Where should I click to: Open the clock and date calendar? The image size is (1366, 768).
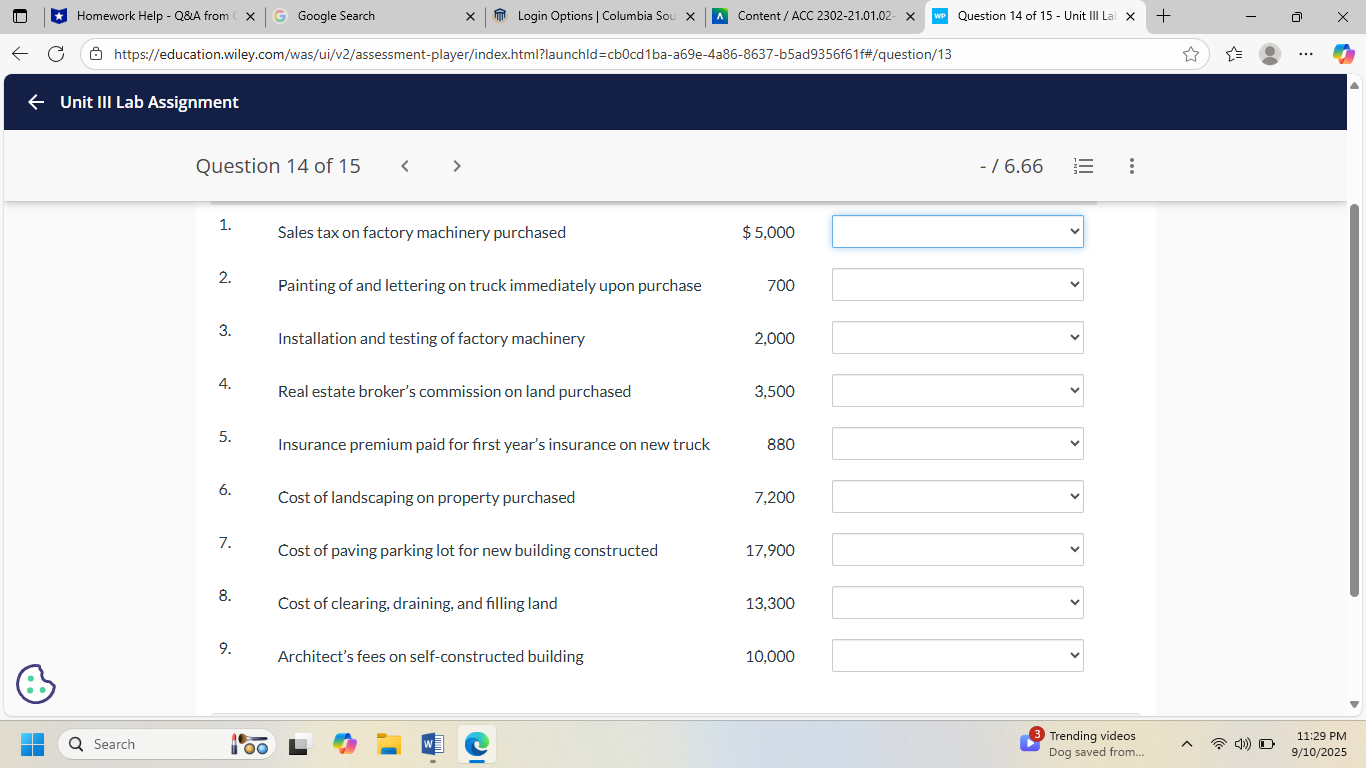click(1321, 744)
